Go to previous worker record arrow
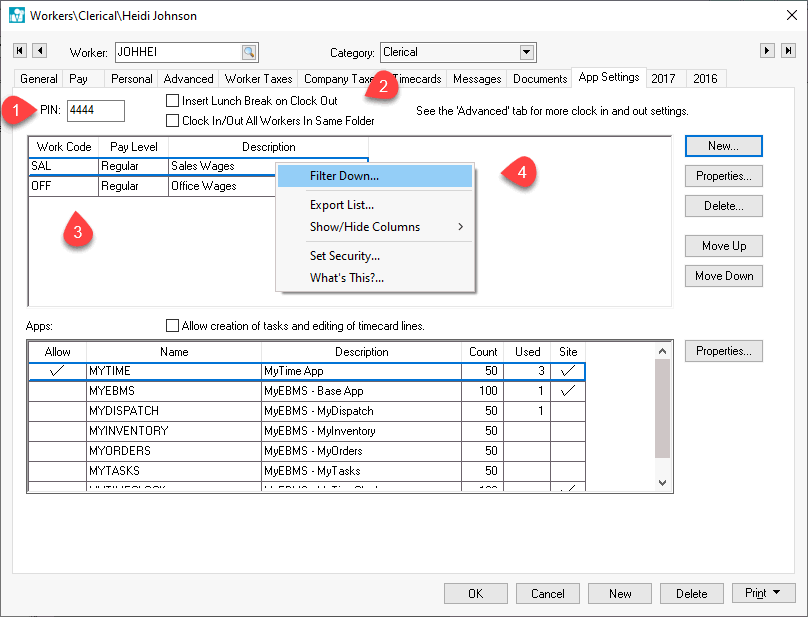 pyautogui.click(x=39, y=51)
